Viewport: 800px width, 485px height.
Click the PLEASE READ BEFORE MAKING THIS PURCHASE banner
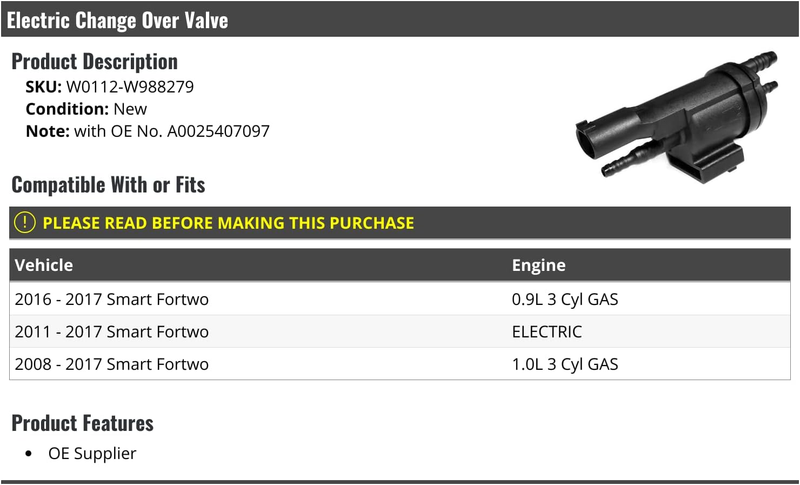(399, 223)
